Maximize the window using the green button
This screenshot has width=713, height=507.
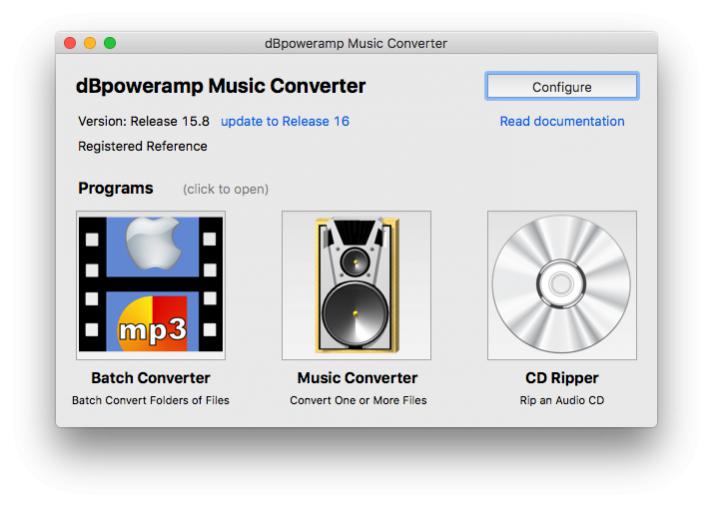[x=110, y=43]
